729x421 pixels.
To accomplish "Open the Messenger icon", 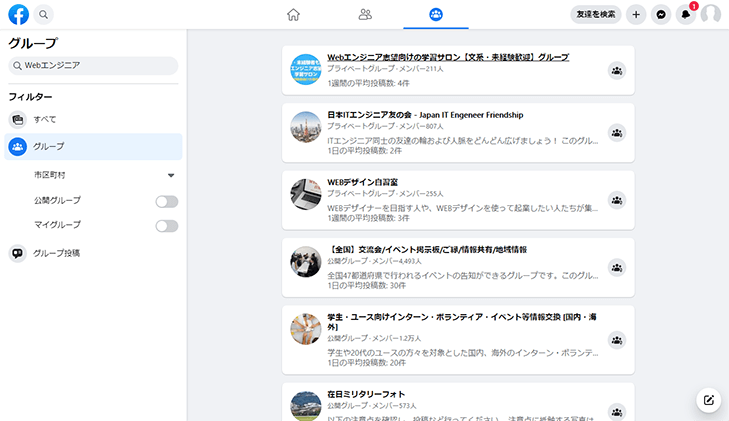I will click(x=660, y=15).
